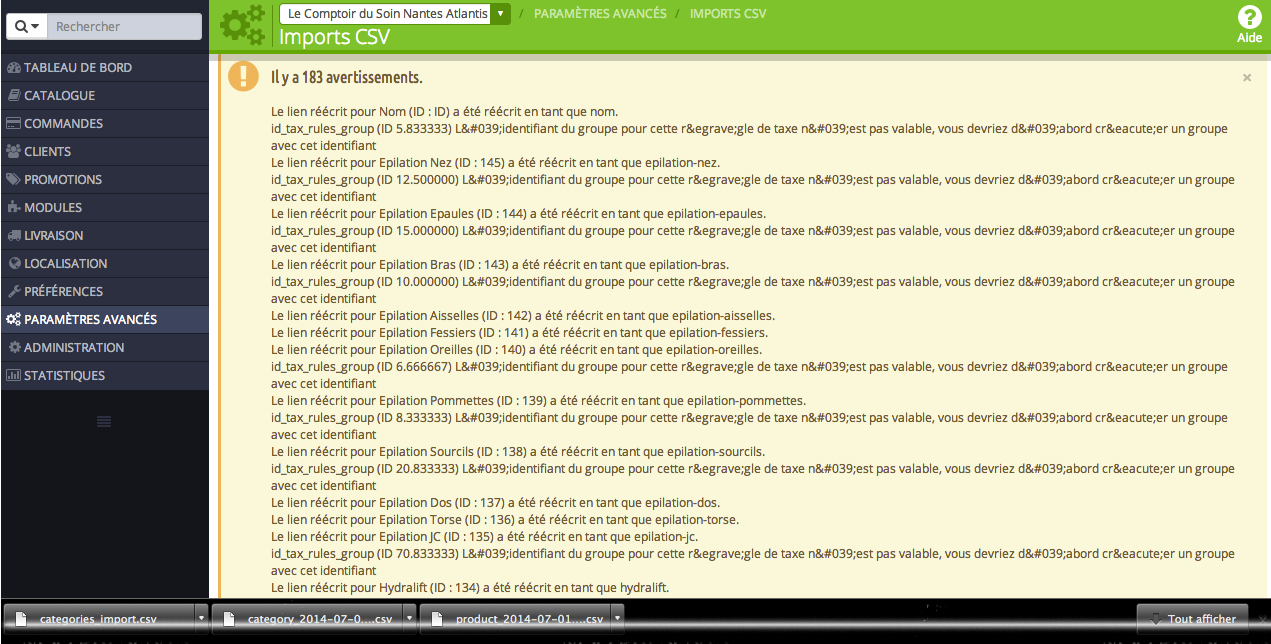Click the Epilation Dos warning line
The image size is (1271, 644).
pos(496,502)
